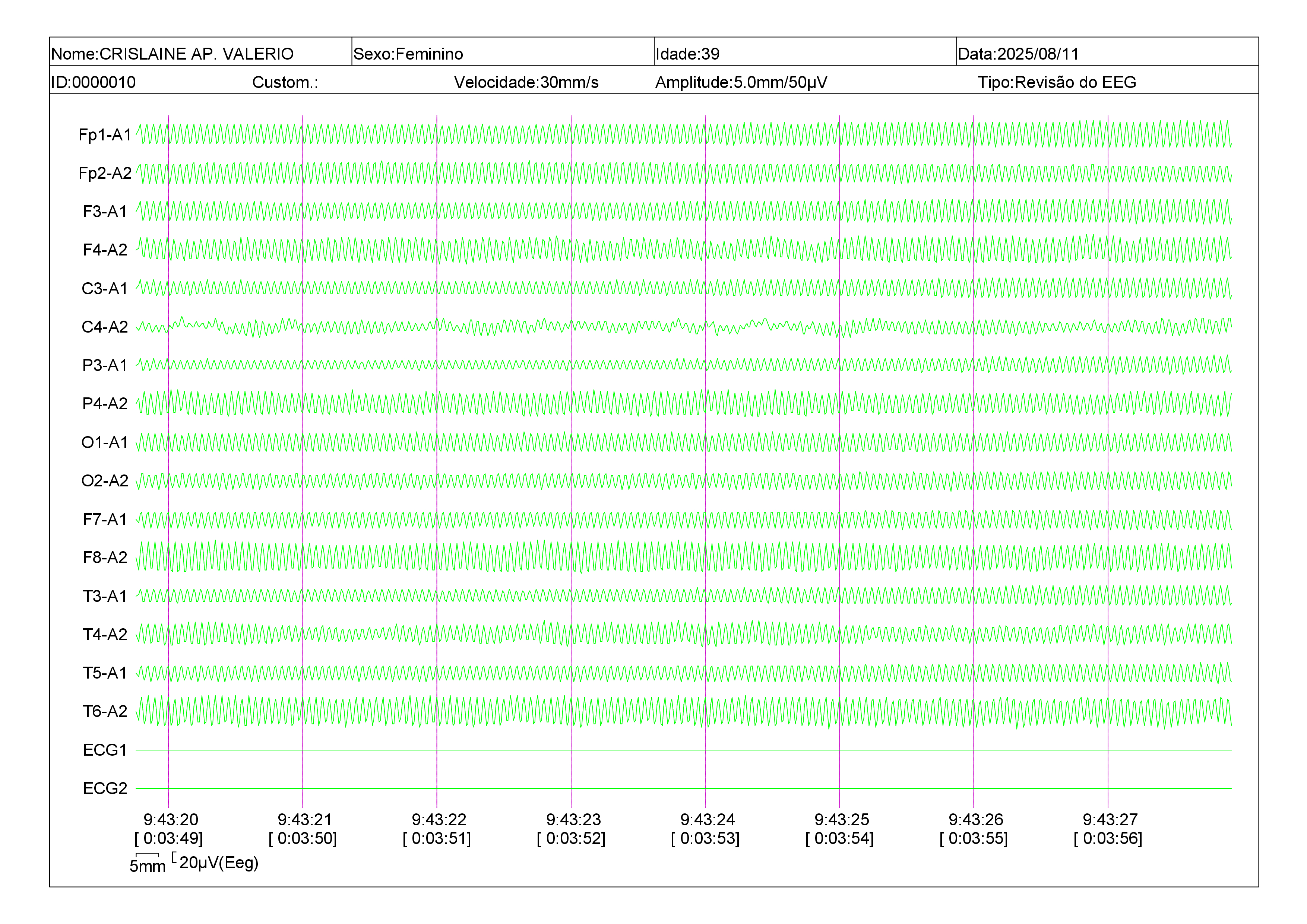Click the elapsed time [0:03:52] label
Screen dimensions: 1307x924
(571, 839)
